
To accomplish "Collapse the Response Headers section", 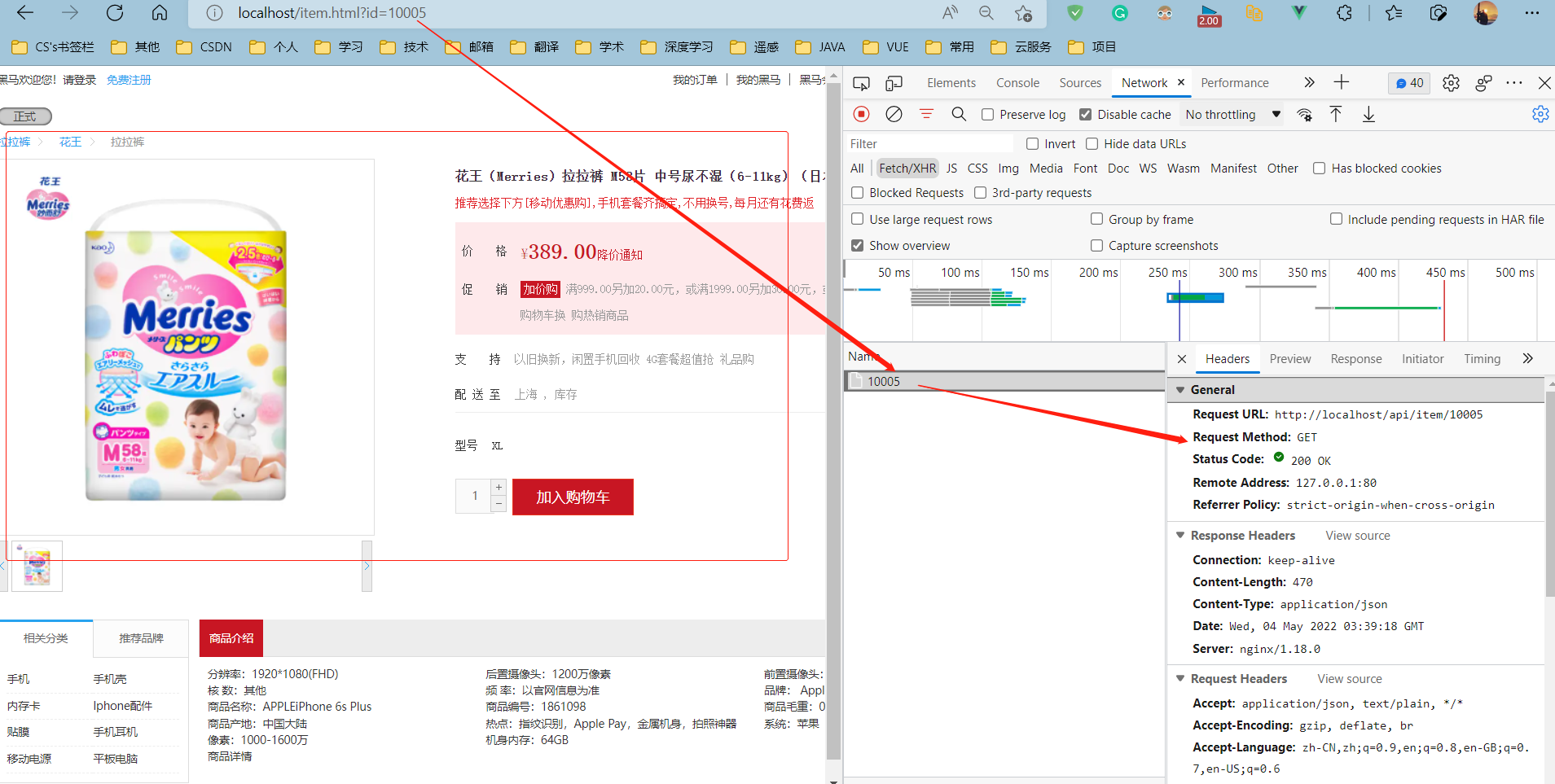I will click(1179, 535).
